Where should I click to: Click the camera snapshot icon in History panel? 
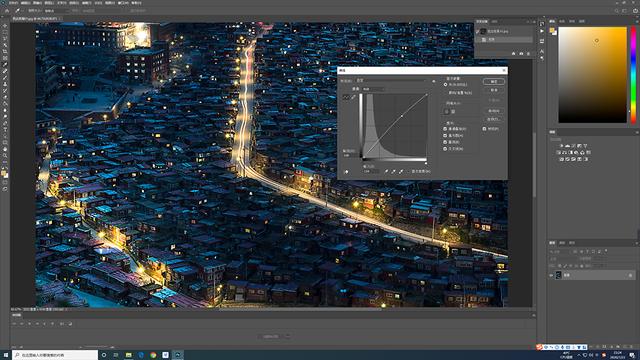click(x=521, y=53)
